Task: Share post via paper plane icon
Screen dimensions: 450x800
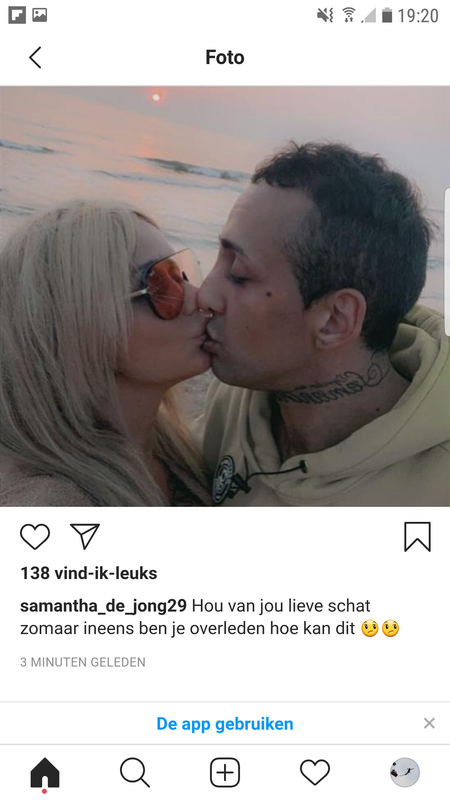Action: pos(85,536)
